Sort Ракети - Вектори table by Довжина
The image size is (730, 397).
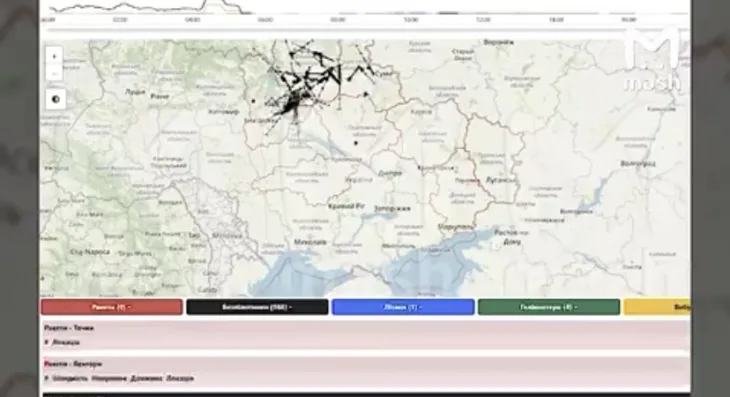coord(147,378)
